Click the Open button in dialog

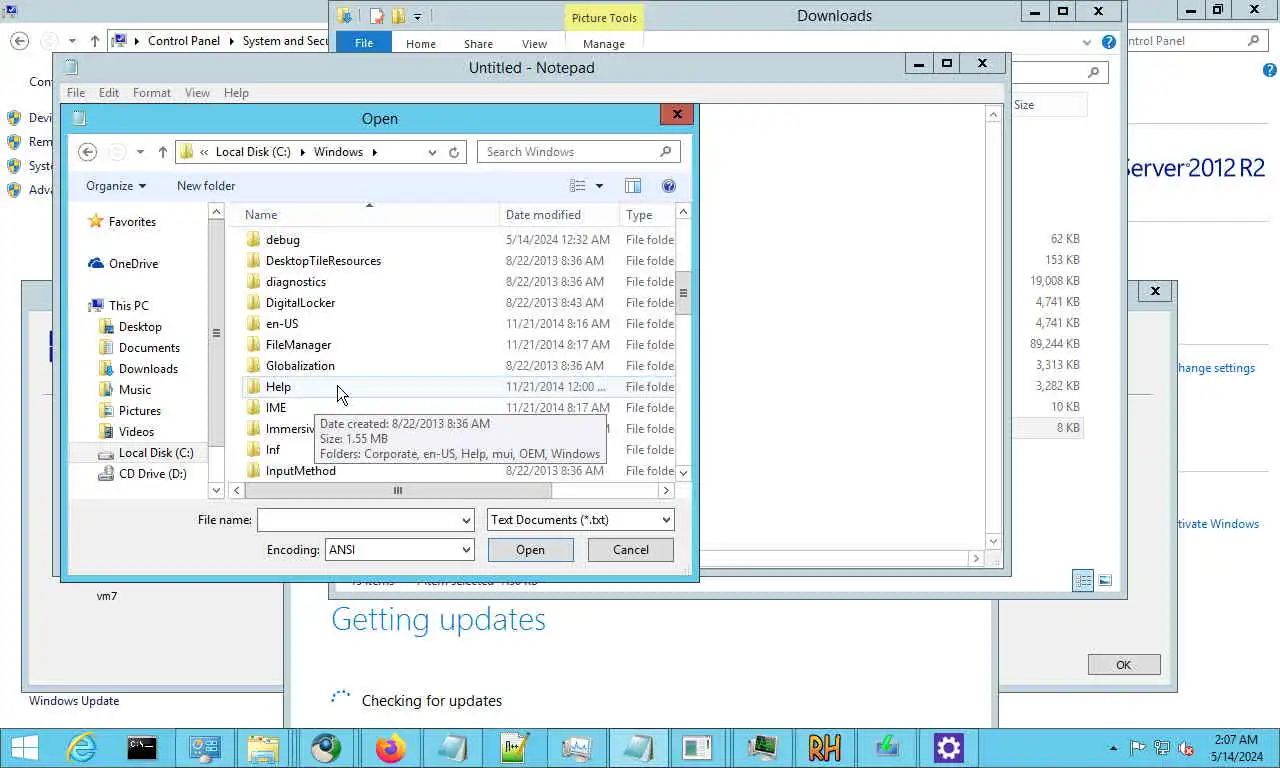point(530,550)
